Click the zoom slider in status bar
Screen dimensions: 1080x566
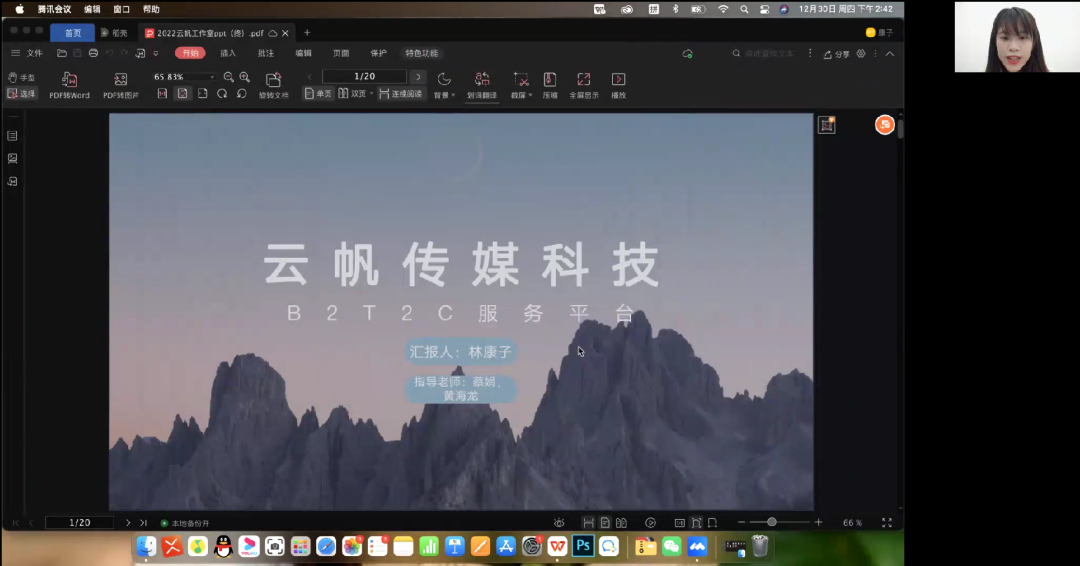coord(772,522)
